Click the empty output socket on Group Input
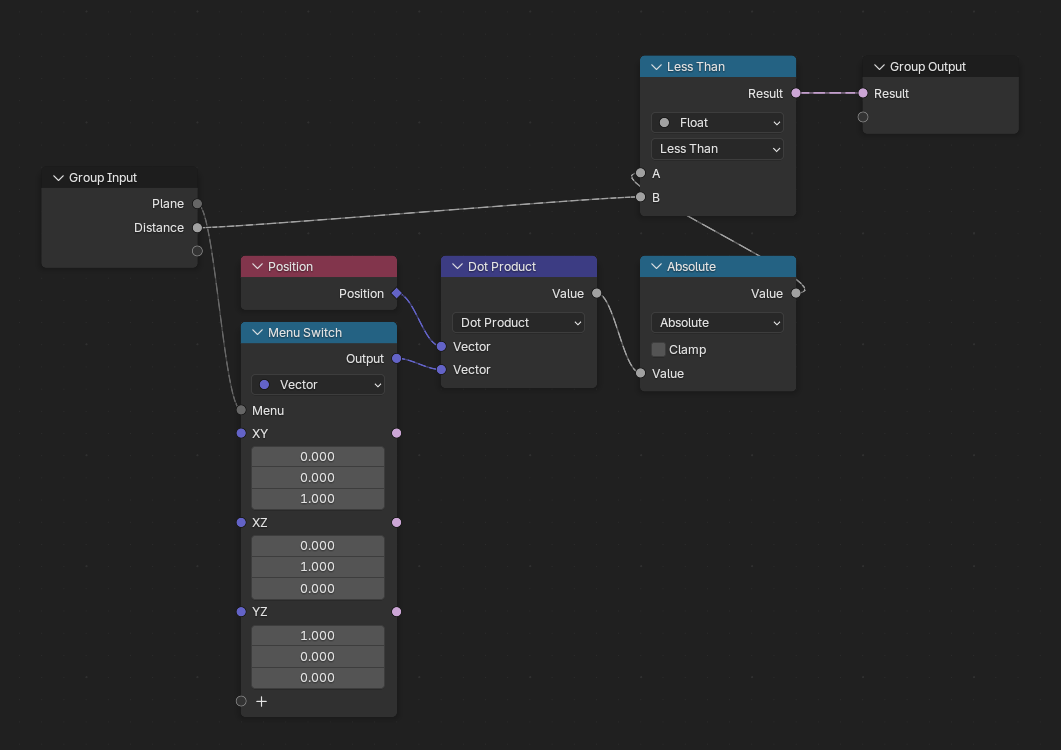The width and height of the screenshot is (1061, 750). coord(198,251)
